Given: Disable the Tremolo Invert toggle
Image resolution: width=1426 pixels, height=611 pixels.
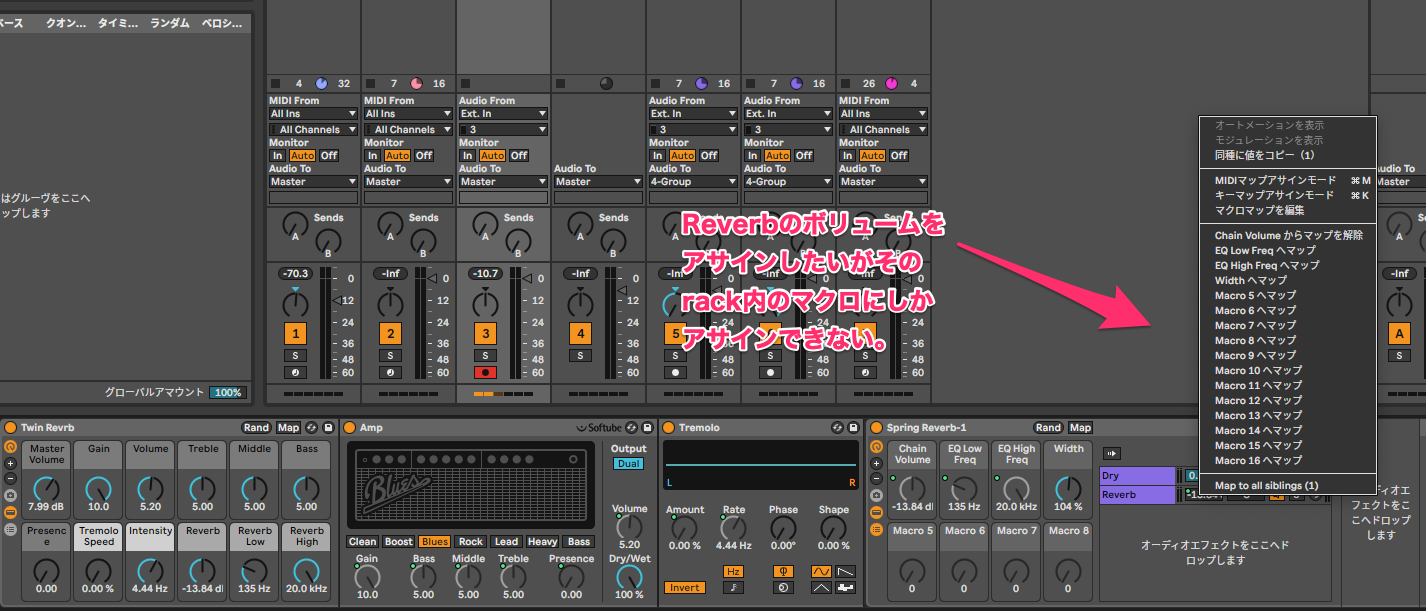Looking at the screenshot, I should tap(684, 588).
